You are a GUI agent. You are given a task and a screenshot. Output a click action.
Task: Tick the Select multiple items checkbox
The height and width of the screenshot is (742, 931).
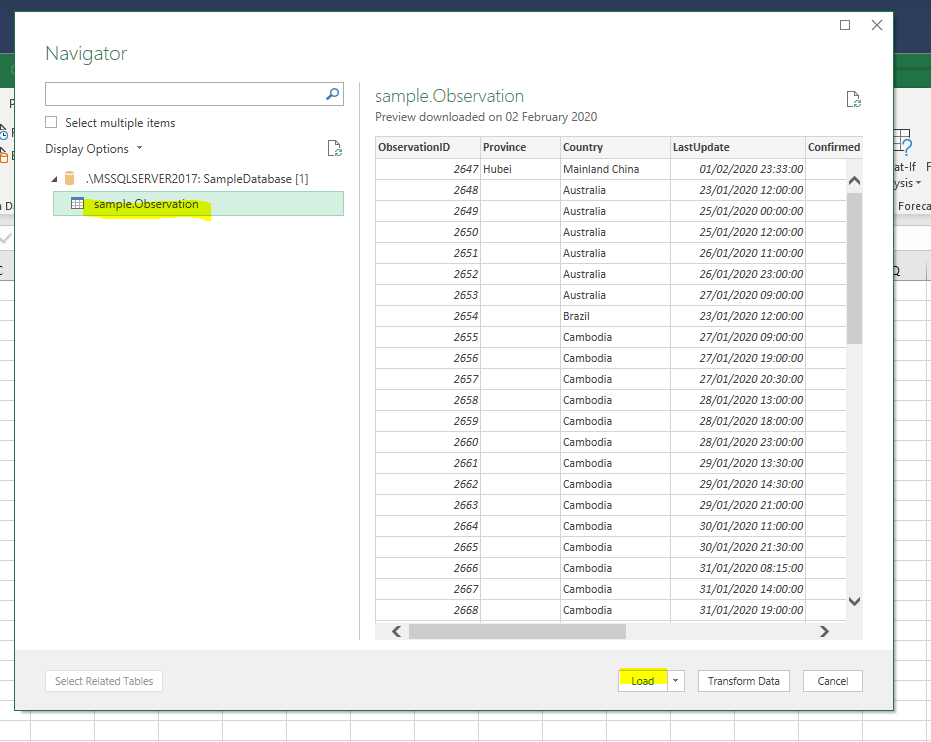point(51,122)
